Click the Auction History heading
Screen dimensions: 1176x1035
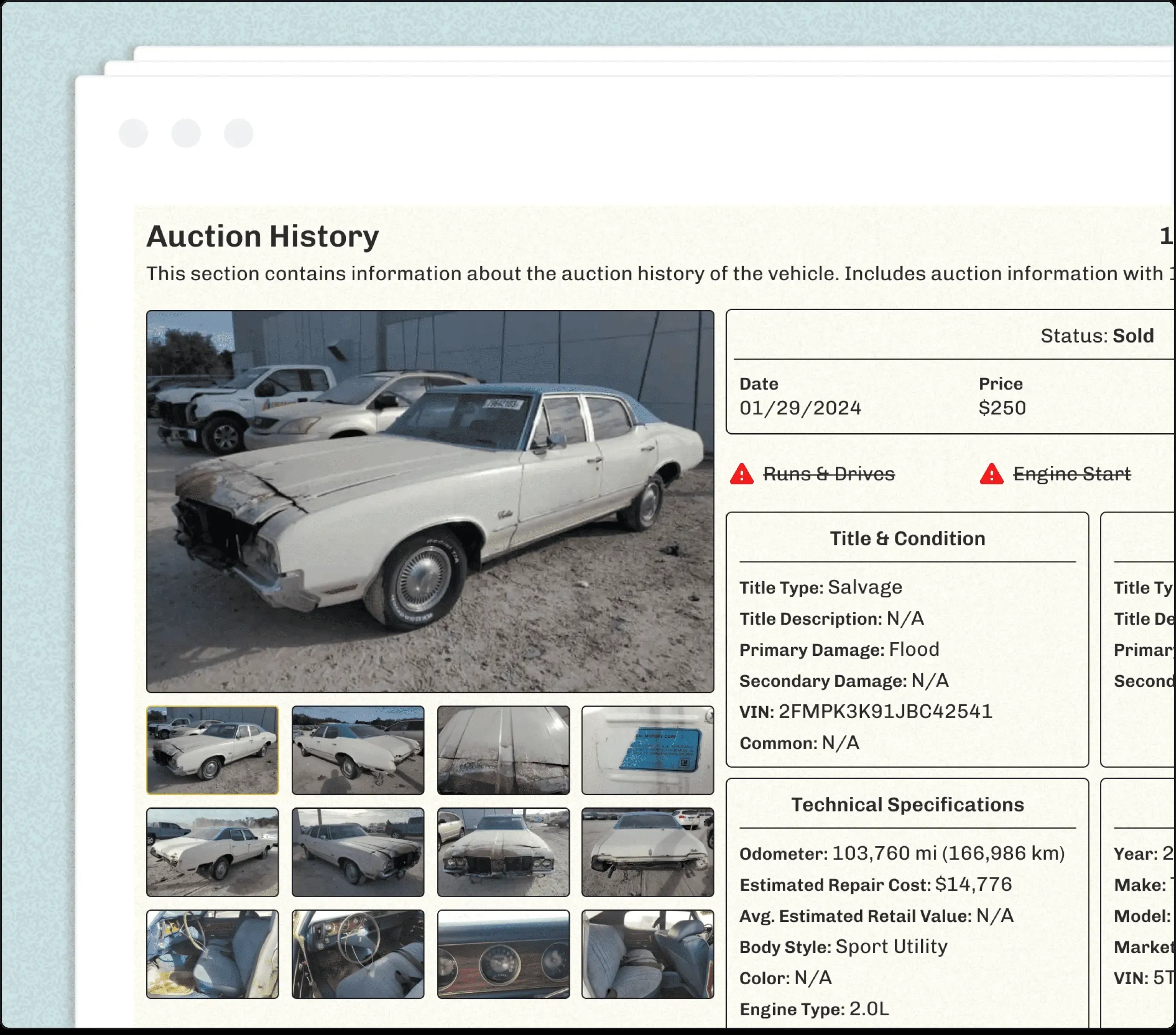[262, 236]
